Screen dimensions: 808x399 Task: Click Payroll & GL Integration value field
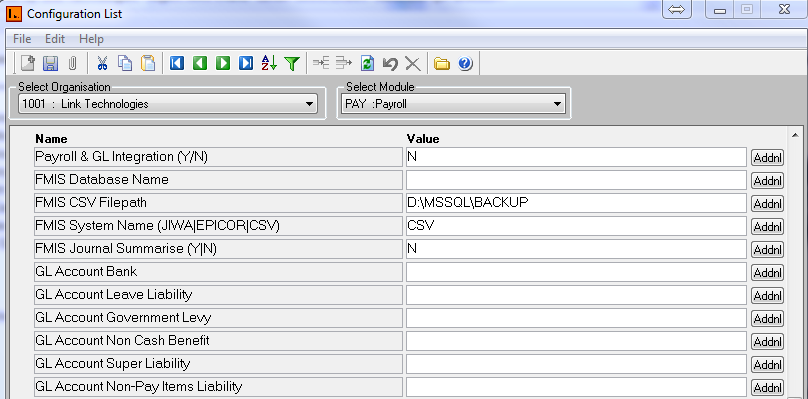pos(576,157)
